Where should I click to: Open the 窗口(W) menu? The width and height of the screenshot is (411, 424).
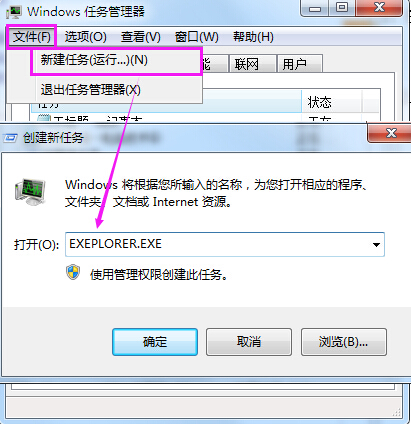click(x=197, y=37)
